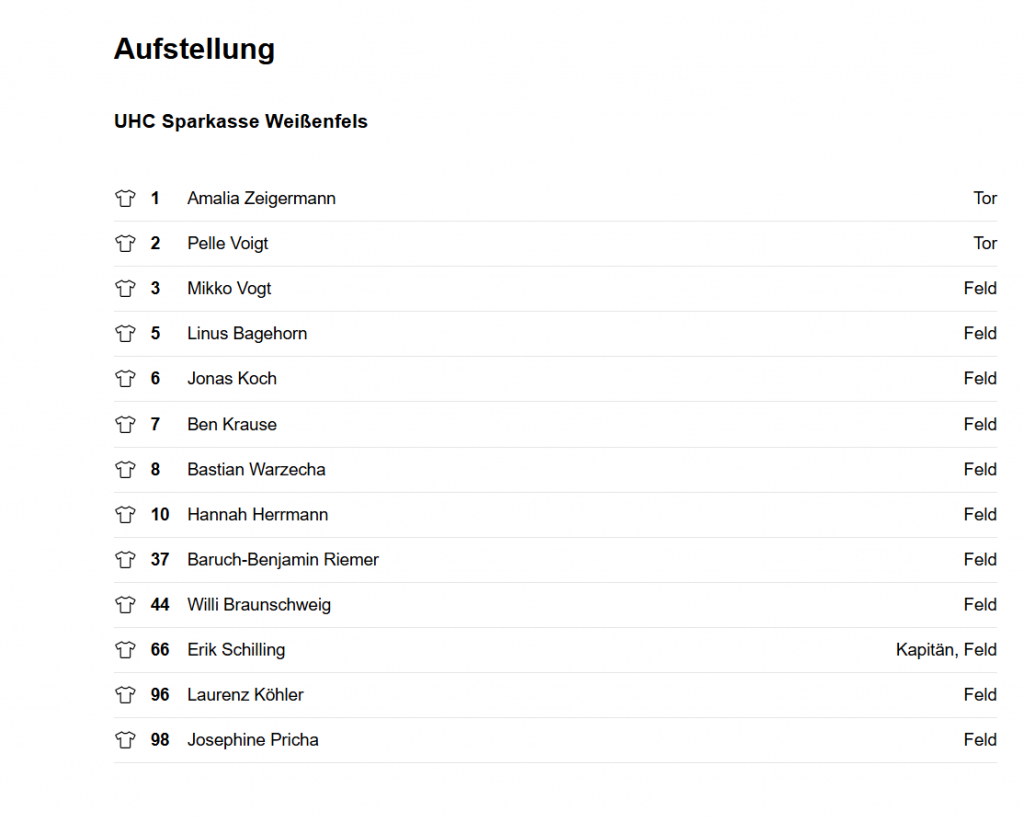Open player Ben Krause

pyautogui.click(x=232, y=424)
